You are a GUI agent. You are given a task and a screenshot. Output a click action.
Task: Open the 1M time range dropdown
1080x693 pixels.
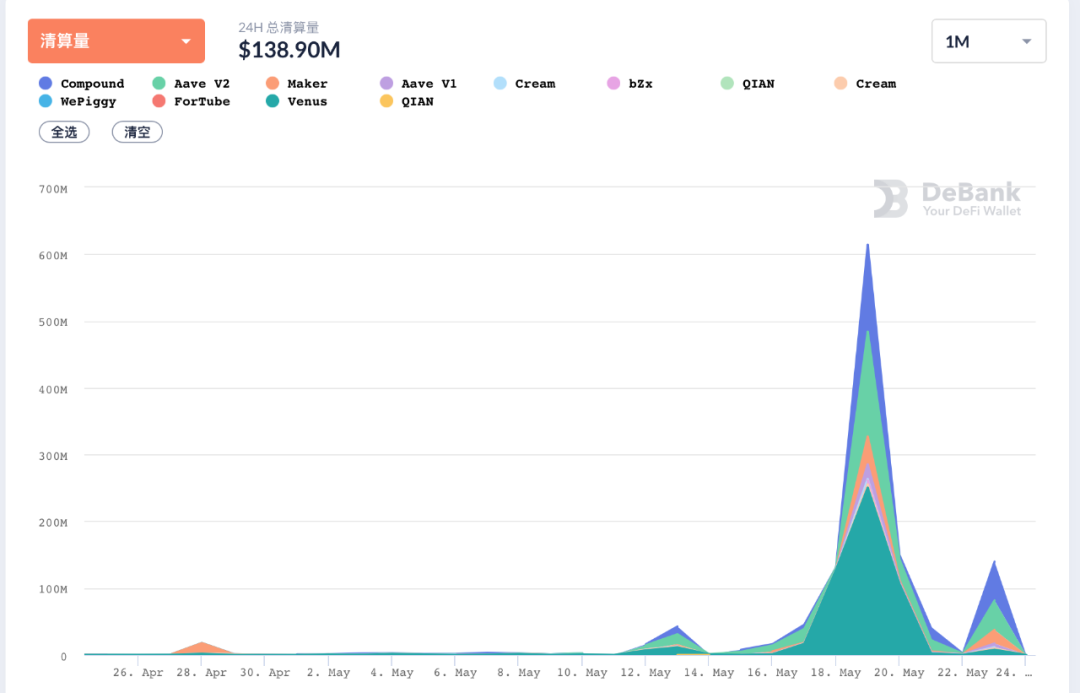coord(987,41)
